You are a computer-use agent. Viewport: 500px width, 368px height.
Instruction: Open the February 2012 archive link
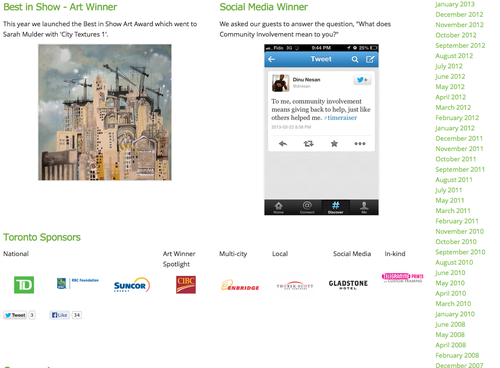point(457,118)
